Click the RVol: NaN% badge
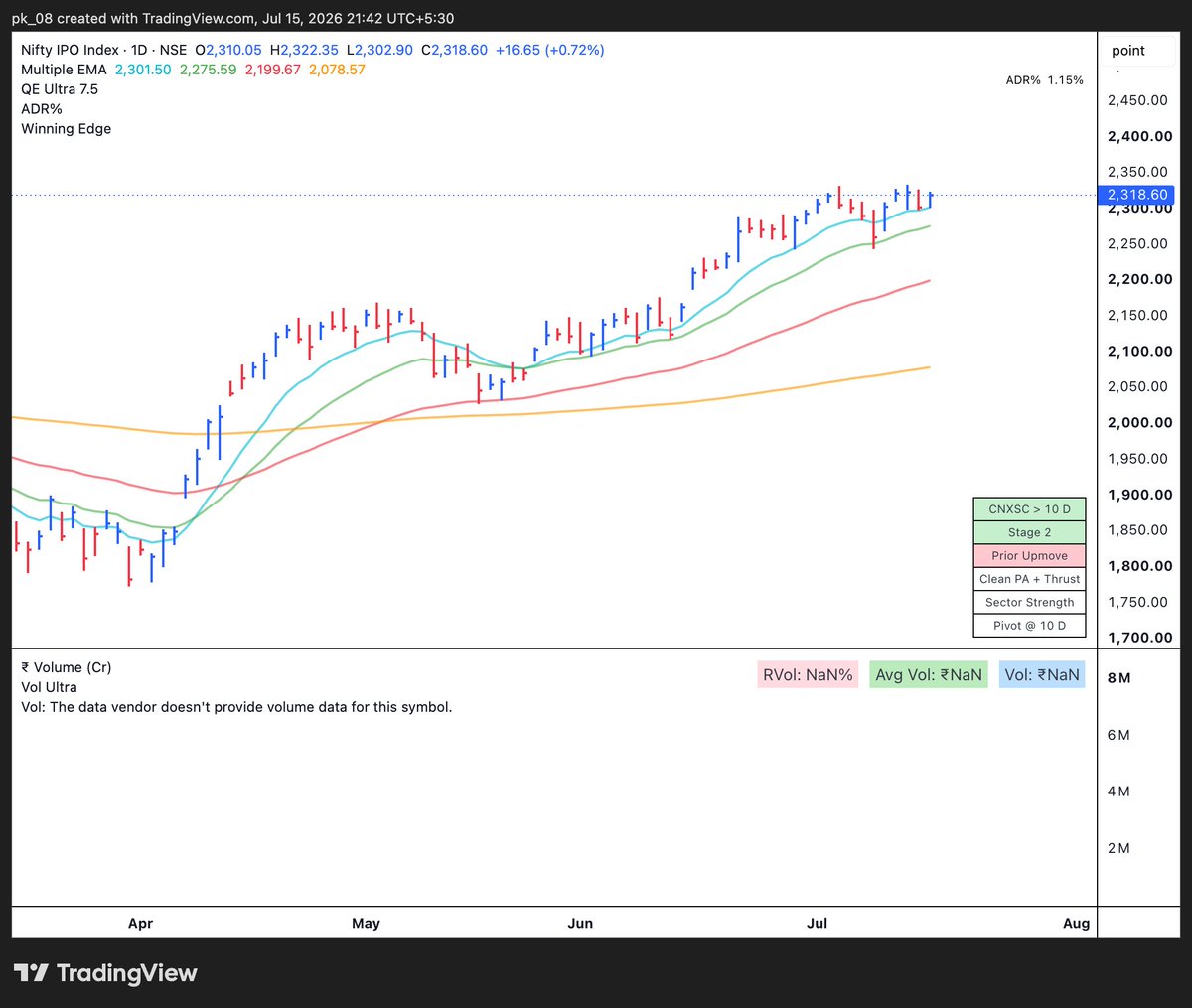 (x=808, y=675)
